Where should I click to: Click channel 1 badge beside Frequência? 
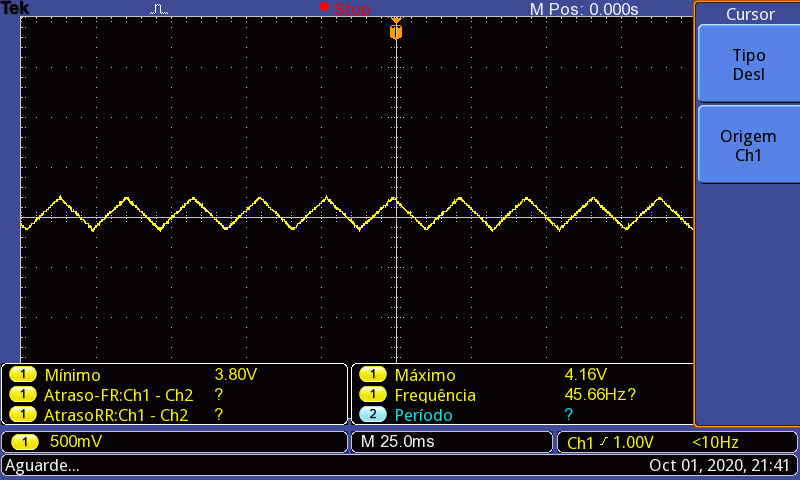point(373,395)
